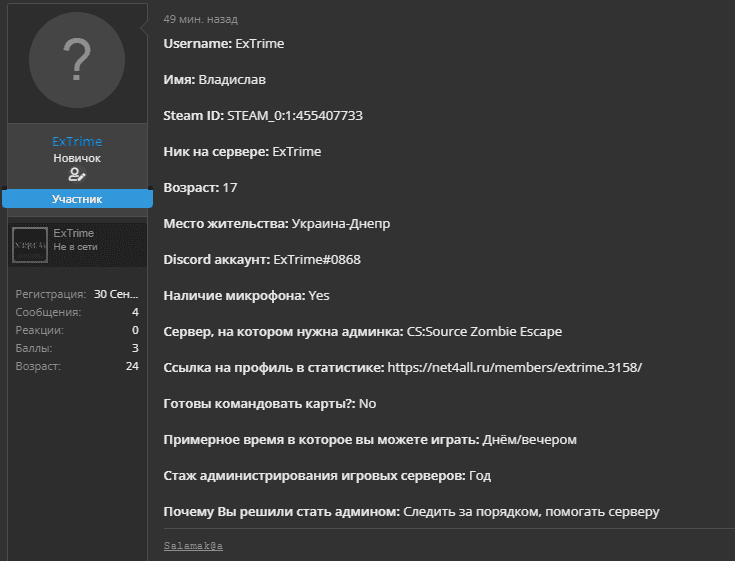
Task: Click the Discord account ExTrime#0868 text
Action: click(x=317, y=259)
